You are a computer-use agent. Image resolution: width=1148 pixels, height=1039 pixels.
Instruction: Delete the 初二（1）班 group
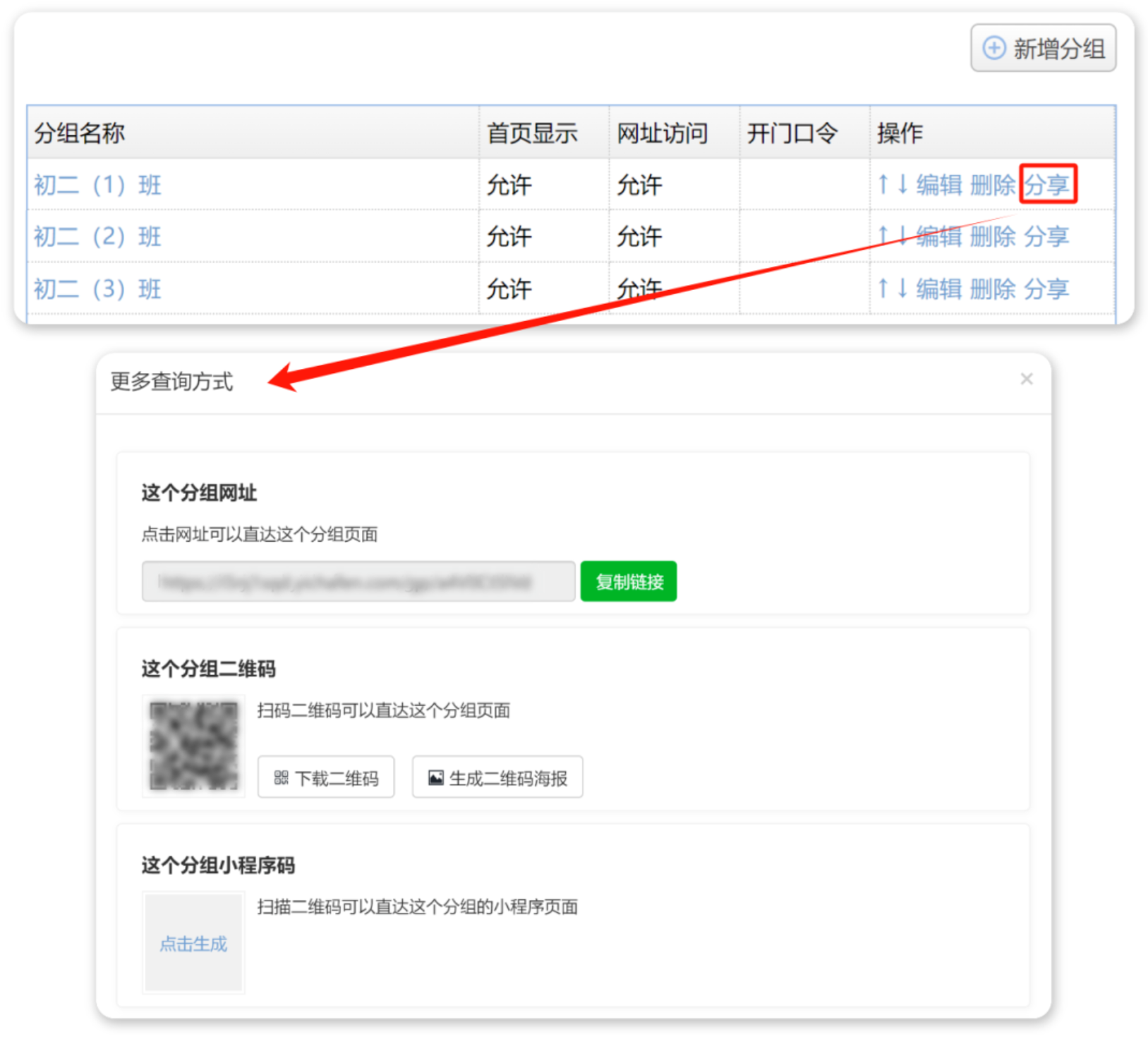point(992,185)
